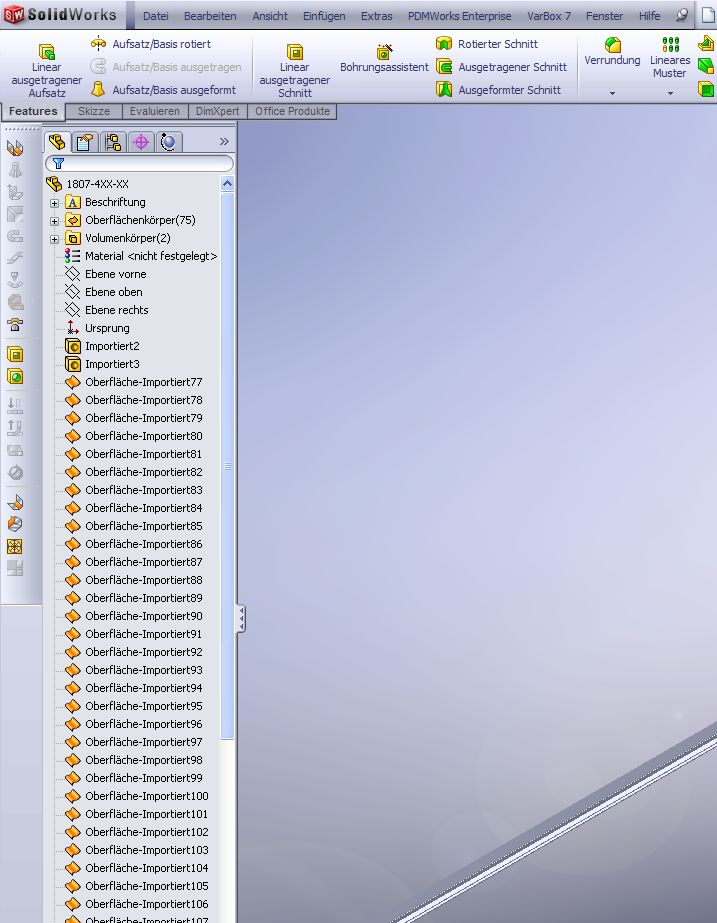Switch to Office Produkte tab

(292, 111)
